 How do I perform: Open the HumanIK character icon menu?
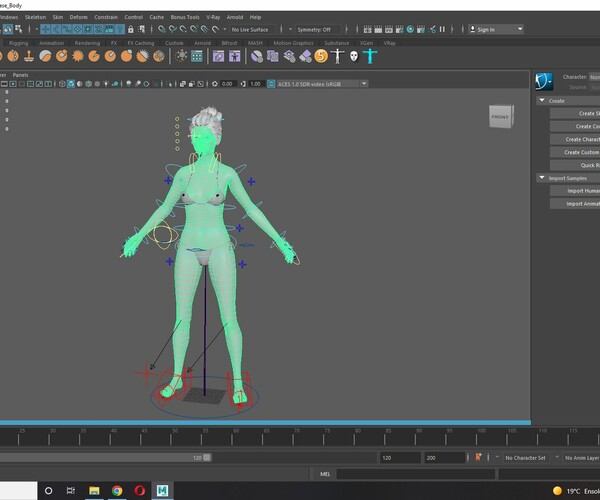(544, 81)
